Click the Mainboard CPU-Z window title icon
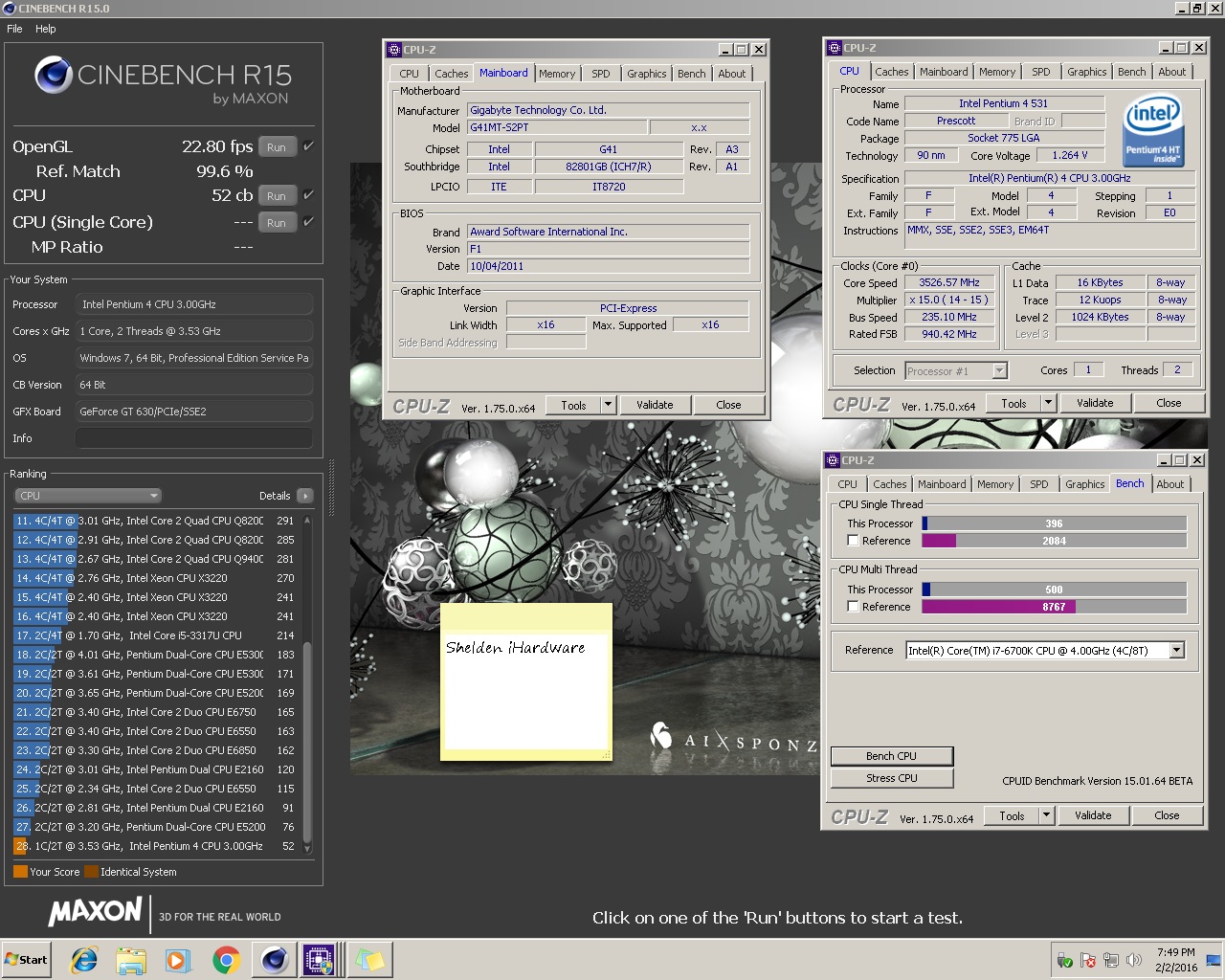 tap(393, 50)
